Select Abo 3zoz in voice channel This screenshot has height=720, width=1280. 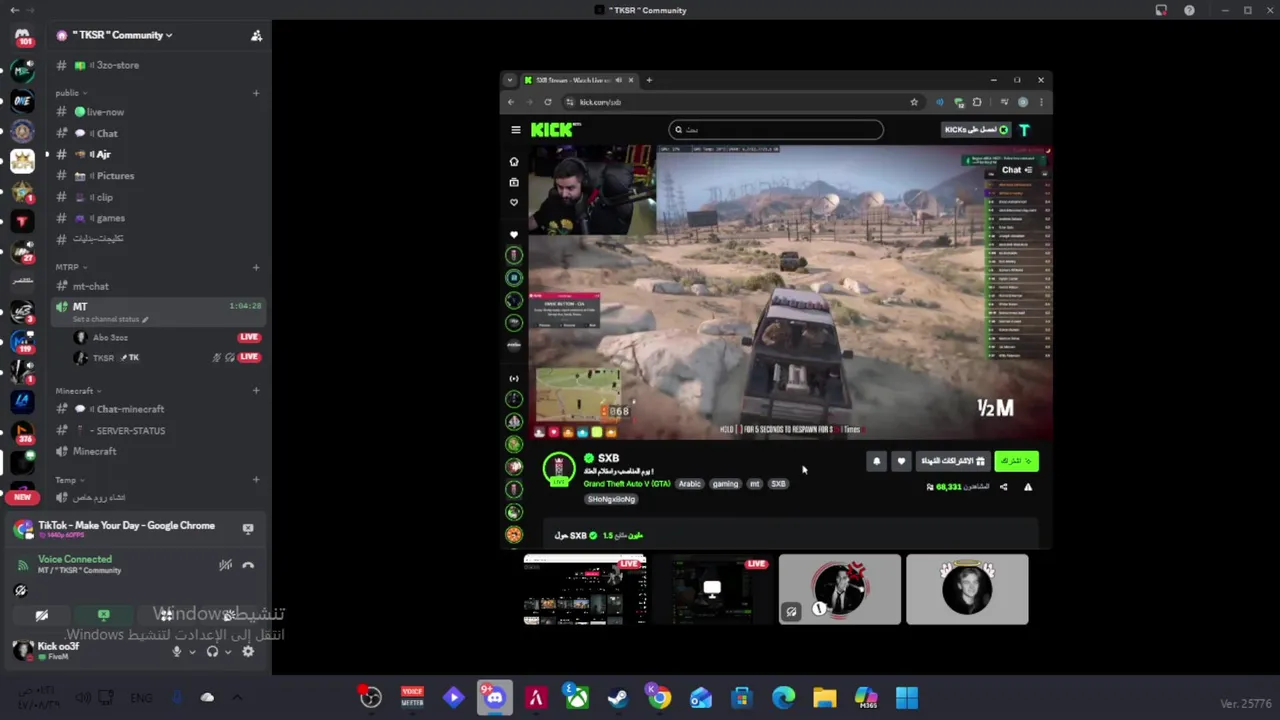(x=168, y=337)
